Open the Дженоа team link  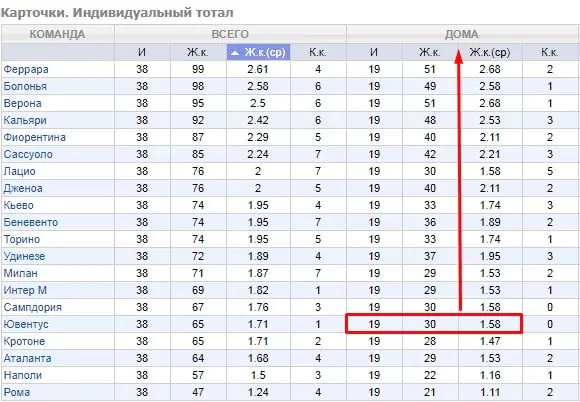pos(23,188)
